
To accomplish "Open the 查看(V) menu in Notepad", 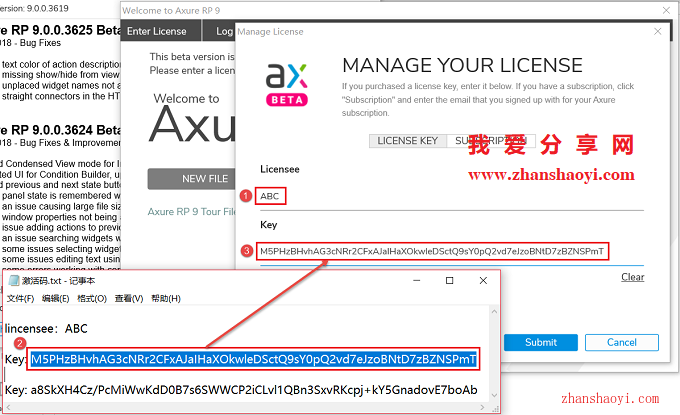I will pos(129,298).
